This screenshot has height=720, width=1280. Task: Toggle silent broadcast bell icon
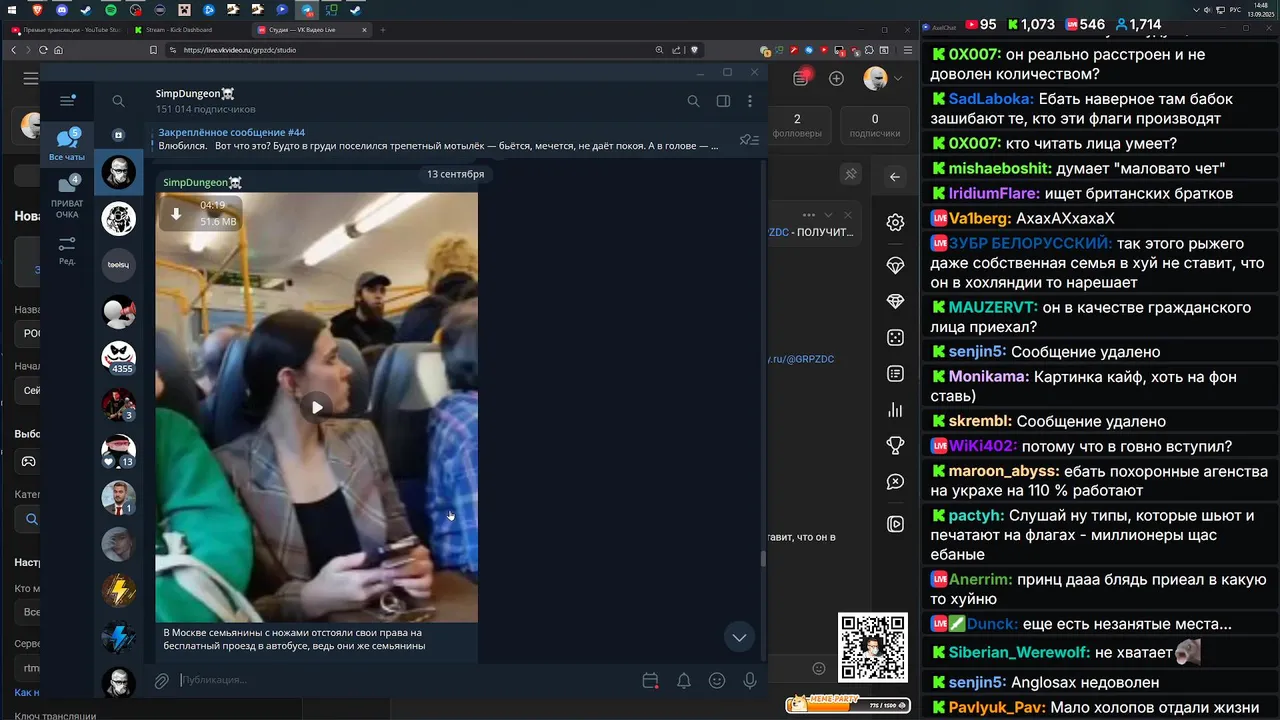684,681
